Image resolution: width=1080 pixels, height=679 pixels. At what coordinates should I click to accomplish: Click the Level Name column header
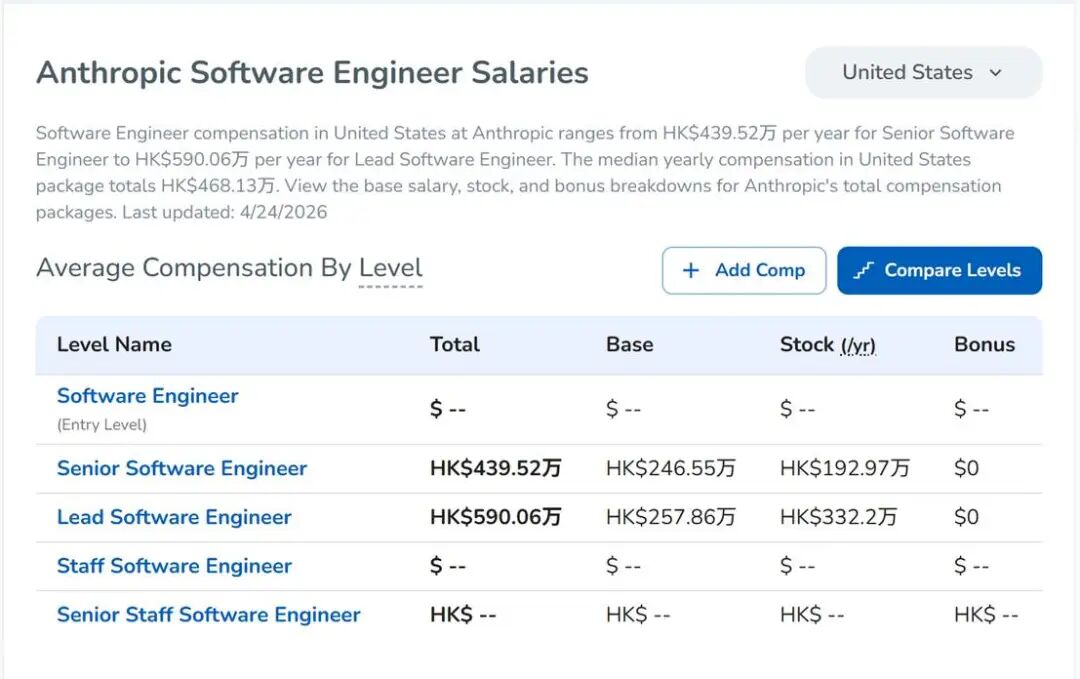114,345
